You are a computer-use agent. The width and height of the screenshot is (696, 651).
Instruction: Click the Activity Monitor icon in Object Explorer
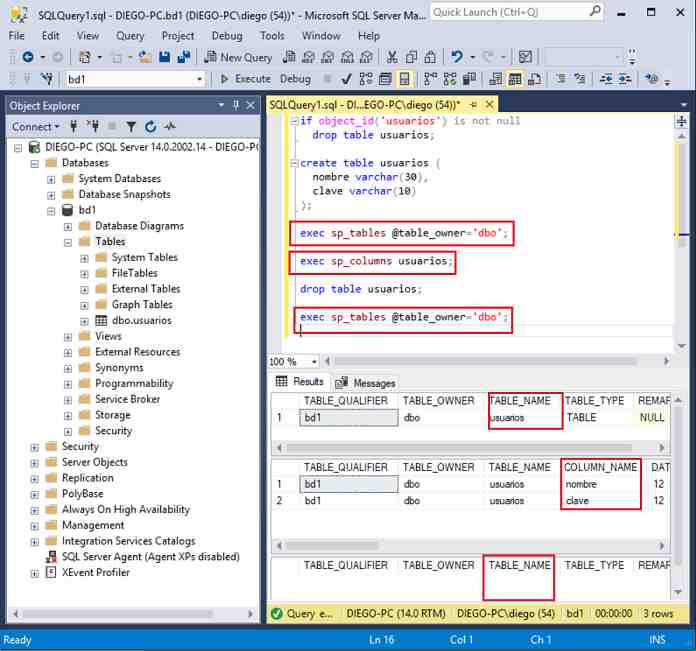pyautogui.click(x=170, y=127)
